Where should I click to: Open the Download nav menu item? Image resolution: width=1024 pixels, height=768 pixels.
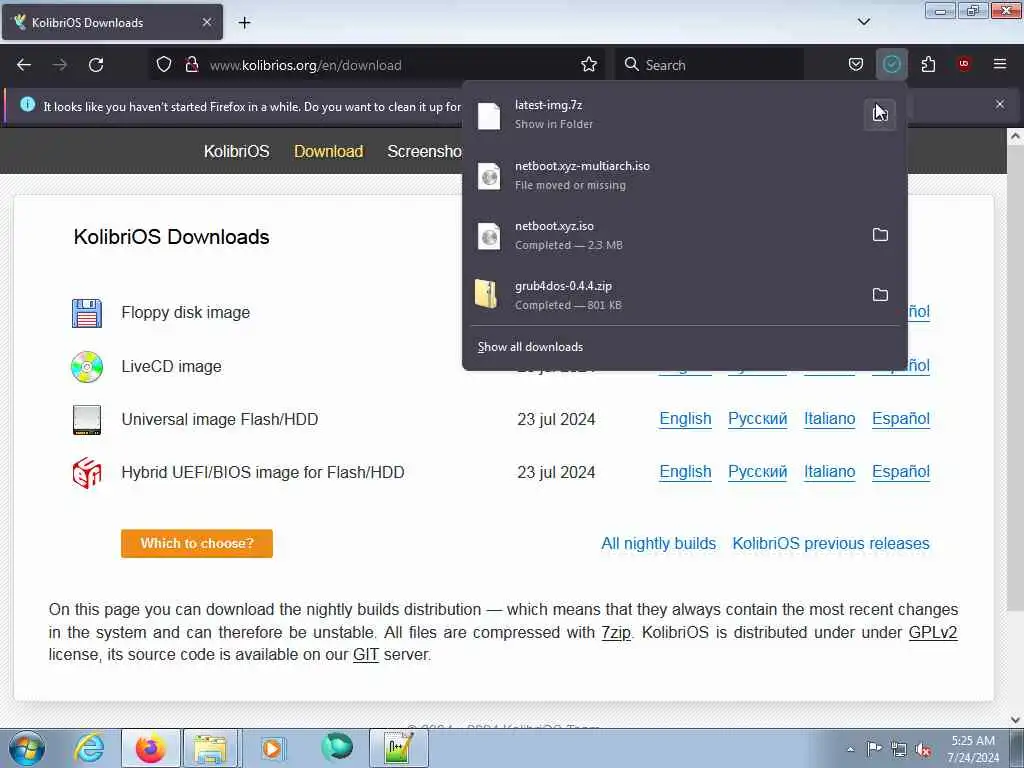[328, 151]
